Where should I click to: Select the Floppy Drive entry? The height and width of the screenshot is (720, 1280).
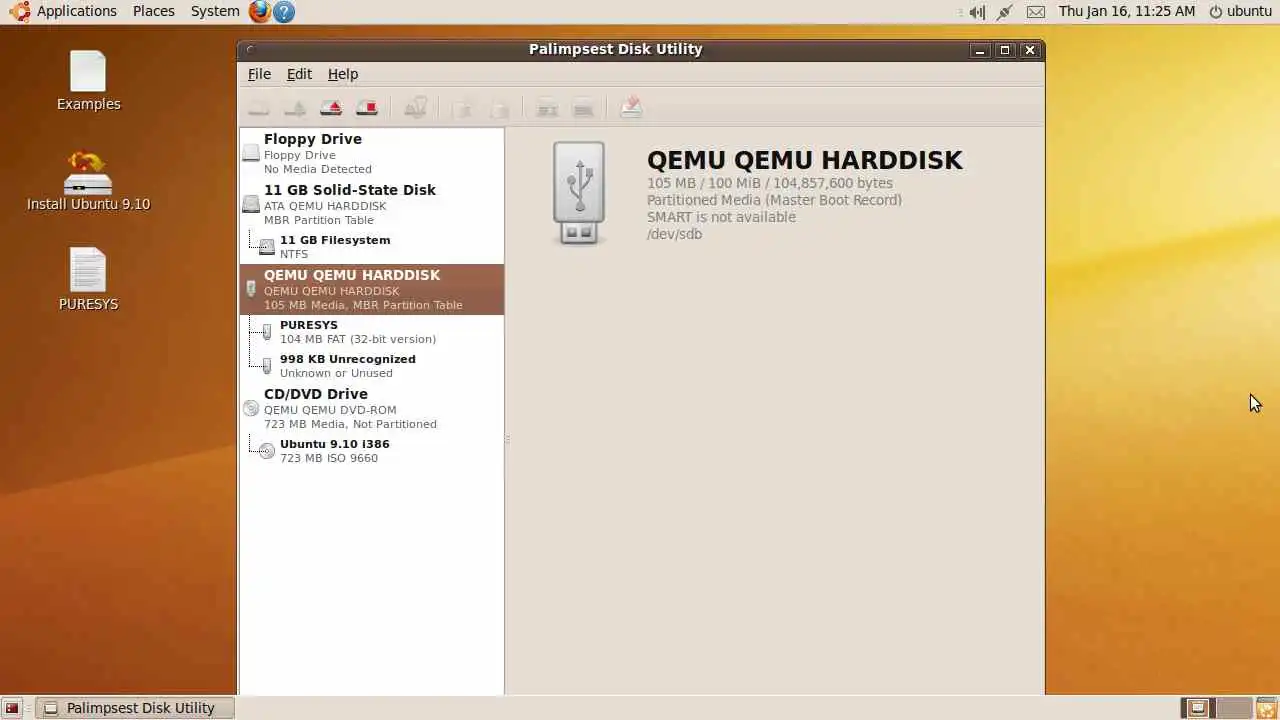click(x=371, y=153)
